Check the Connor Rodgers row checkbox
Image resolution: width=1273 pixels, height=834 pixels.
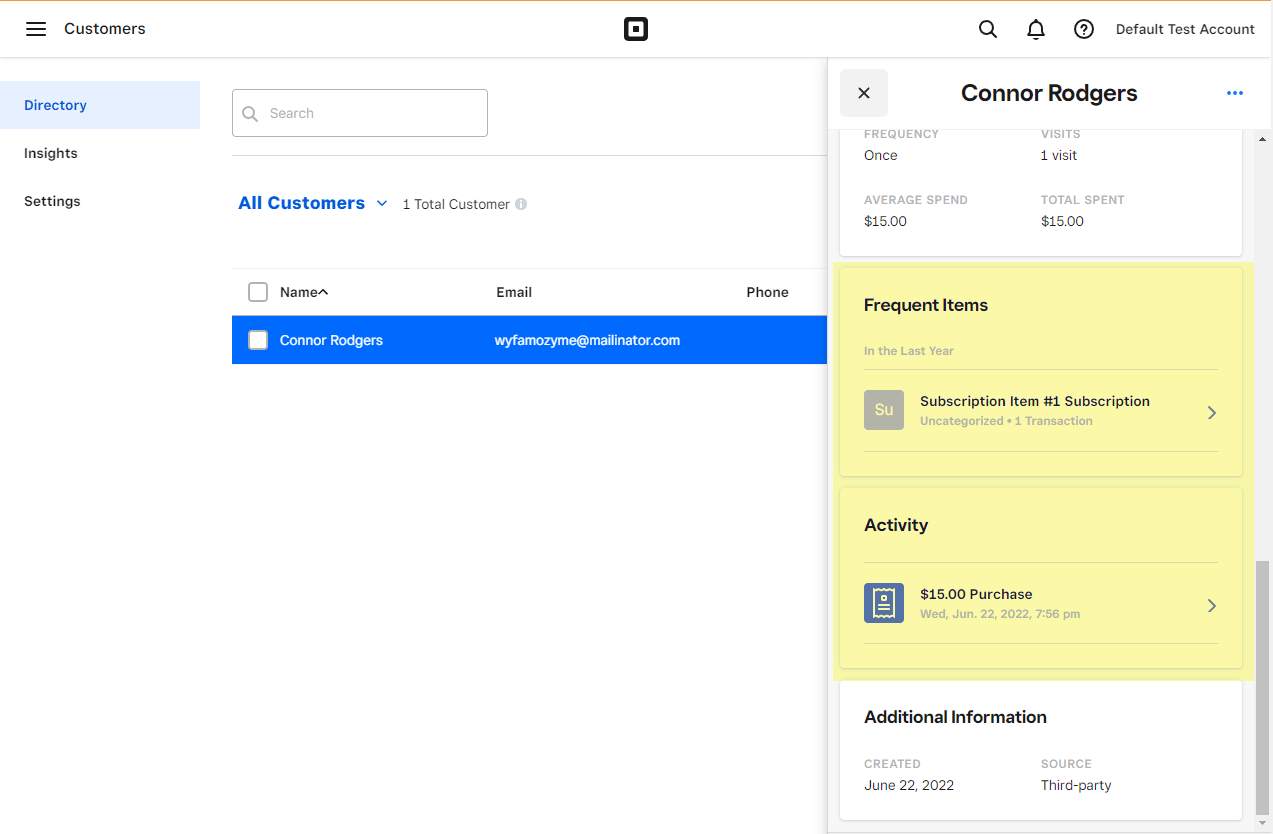pos(258,340)
